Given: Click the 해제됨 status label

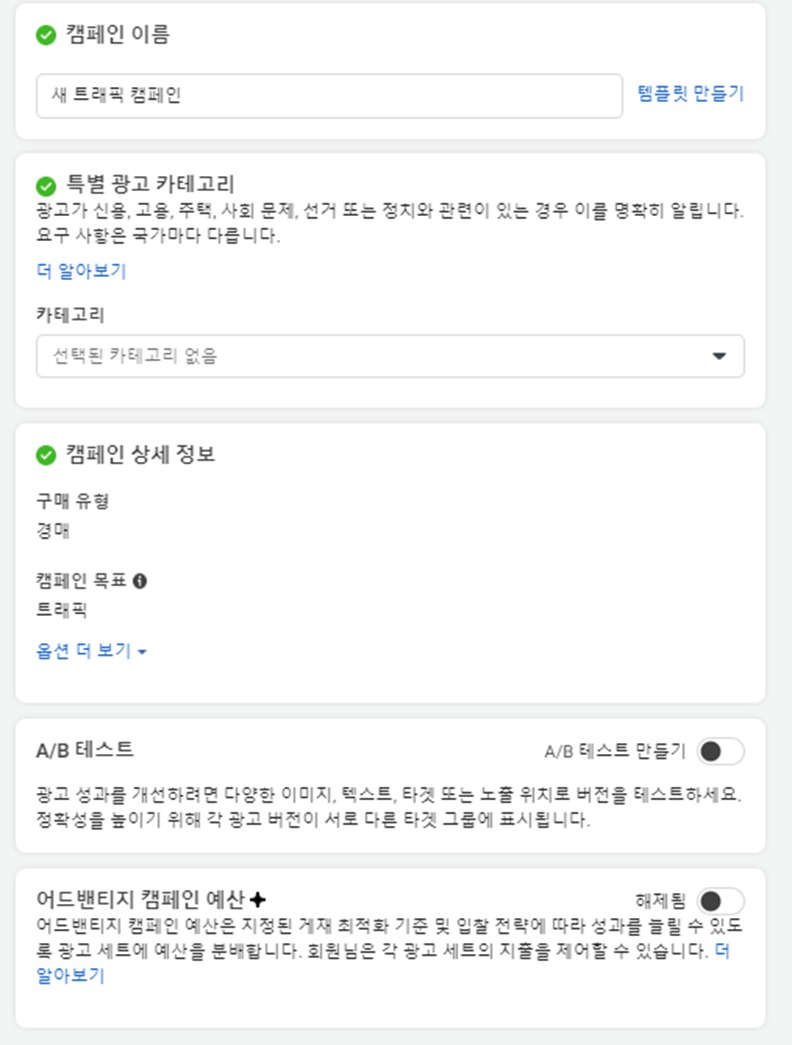Looking at the screenshot, I should point(661,902).
